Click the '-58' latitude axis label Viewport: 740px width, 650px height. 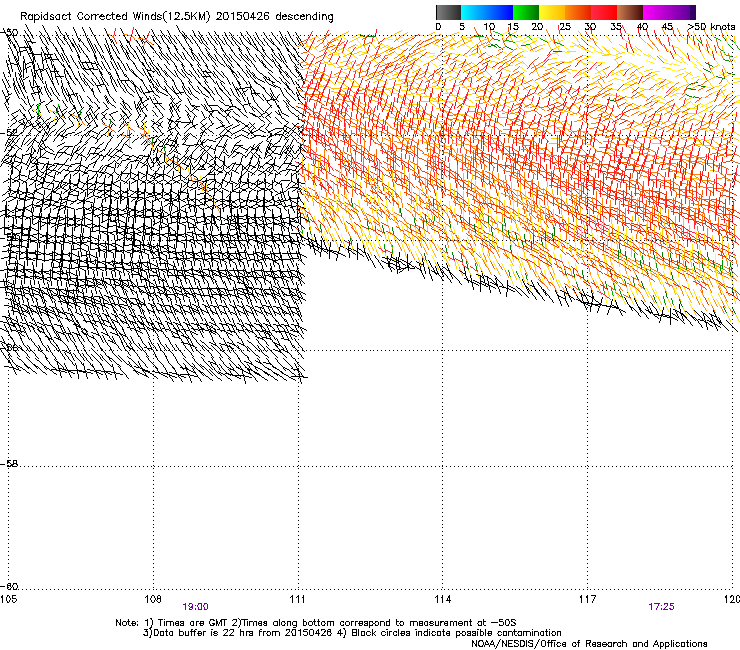[9, 464]
